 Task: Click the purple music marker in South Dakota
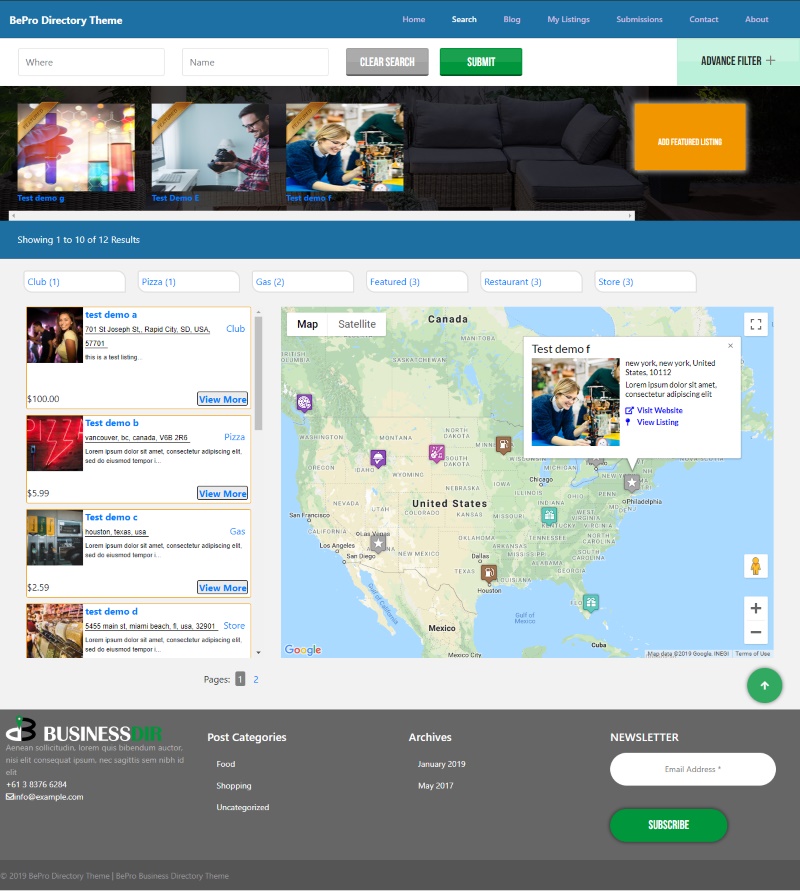pyautogui.click(x=436, y=453)
